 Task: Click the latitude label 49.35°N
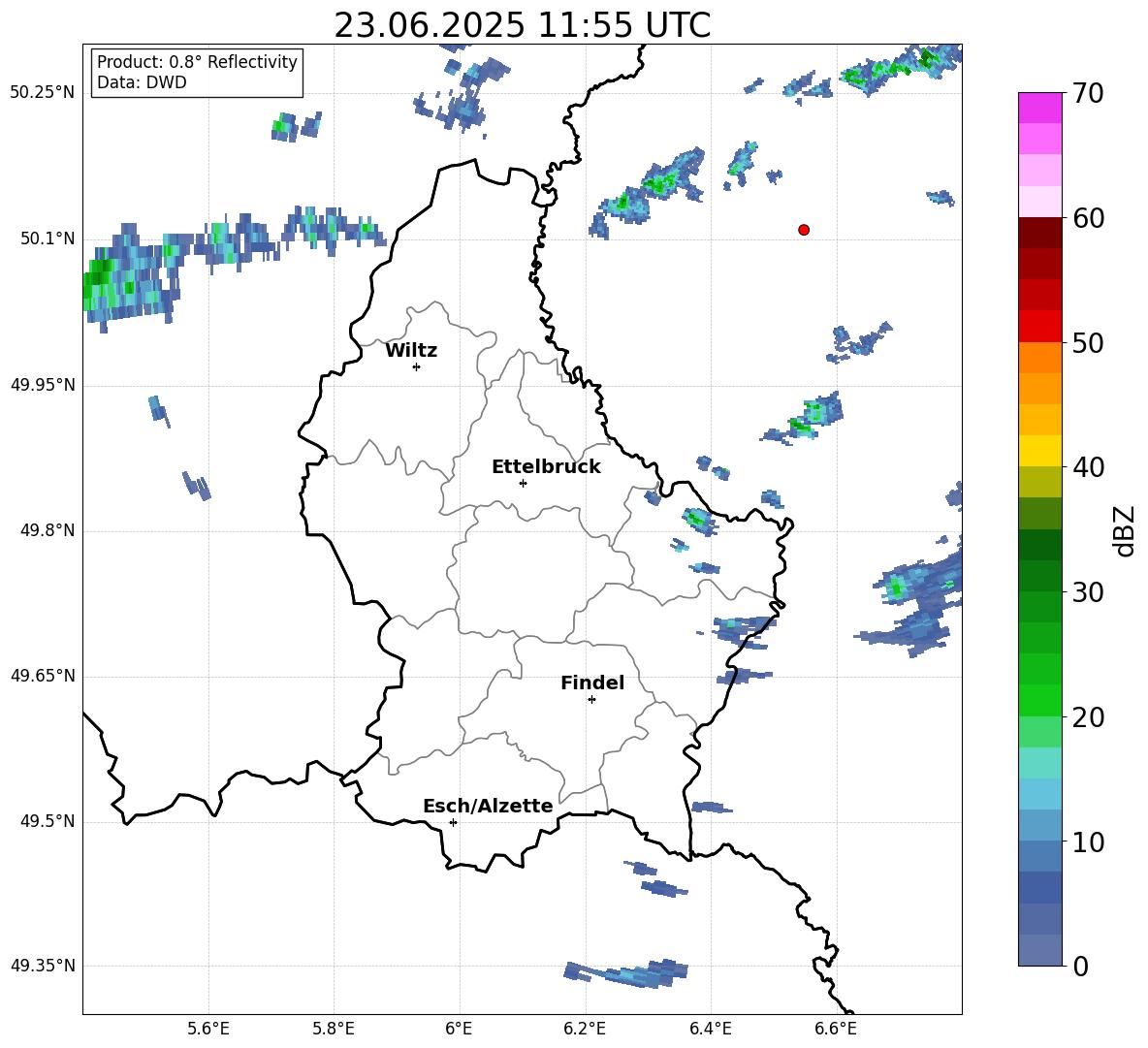pyautogui.click(x=43, y=966)
